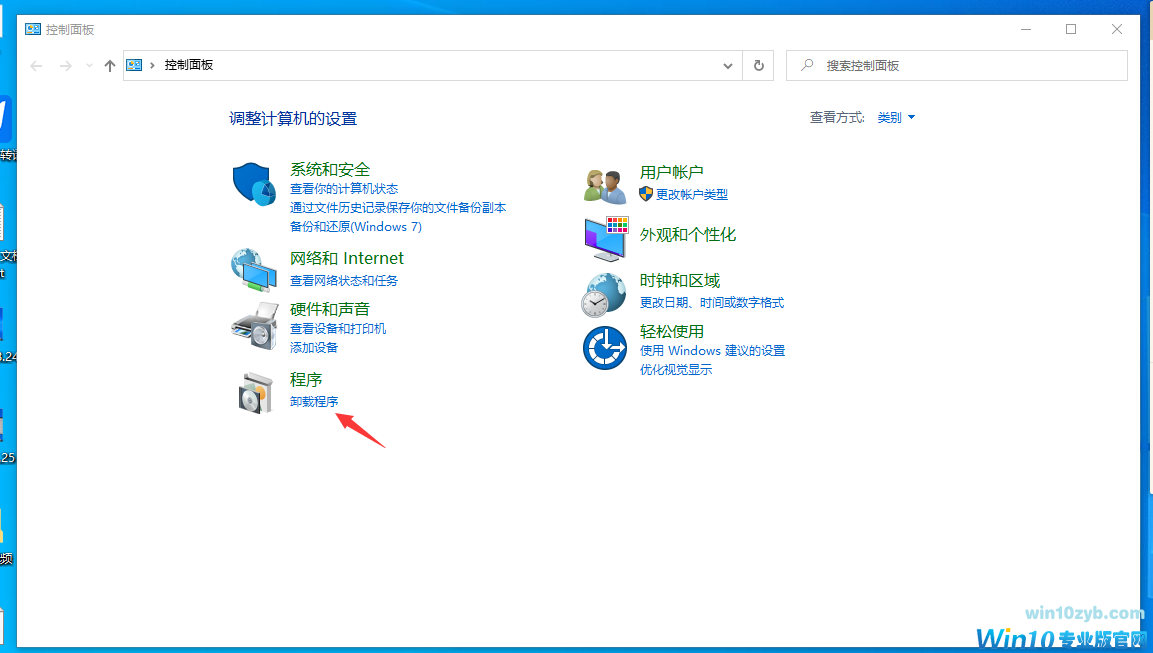Click the Hardware and Sound printer icon
The height and width of the screenshot is (653, 1153).
(x=254, y=325)
